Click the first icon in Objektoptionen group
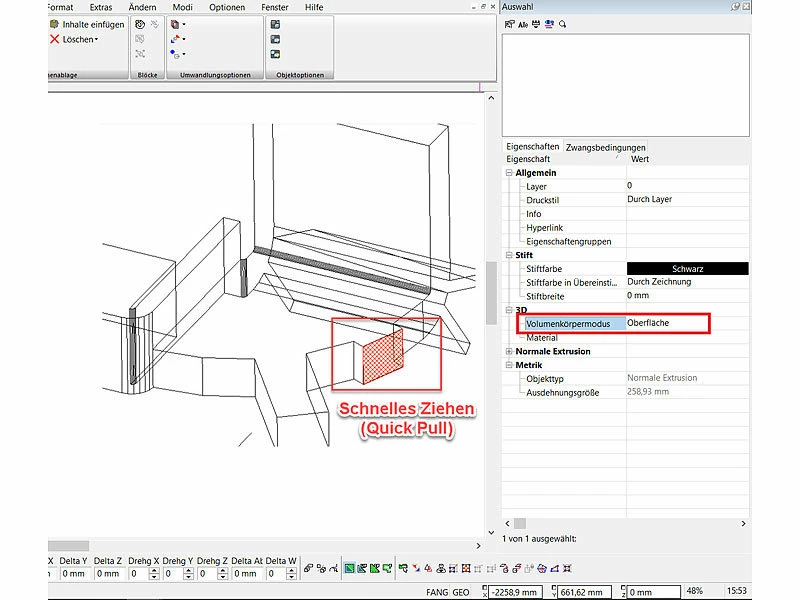The height and width of the screenshot is (600, 800). pyautogui.click(x=275, y=24)
